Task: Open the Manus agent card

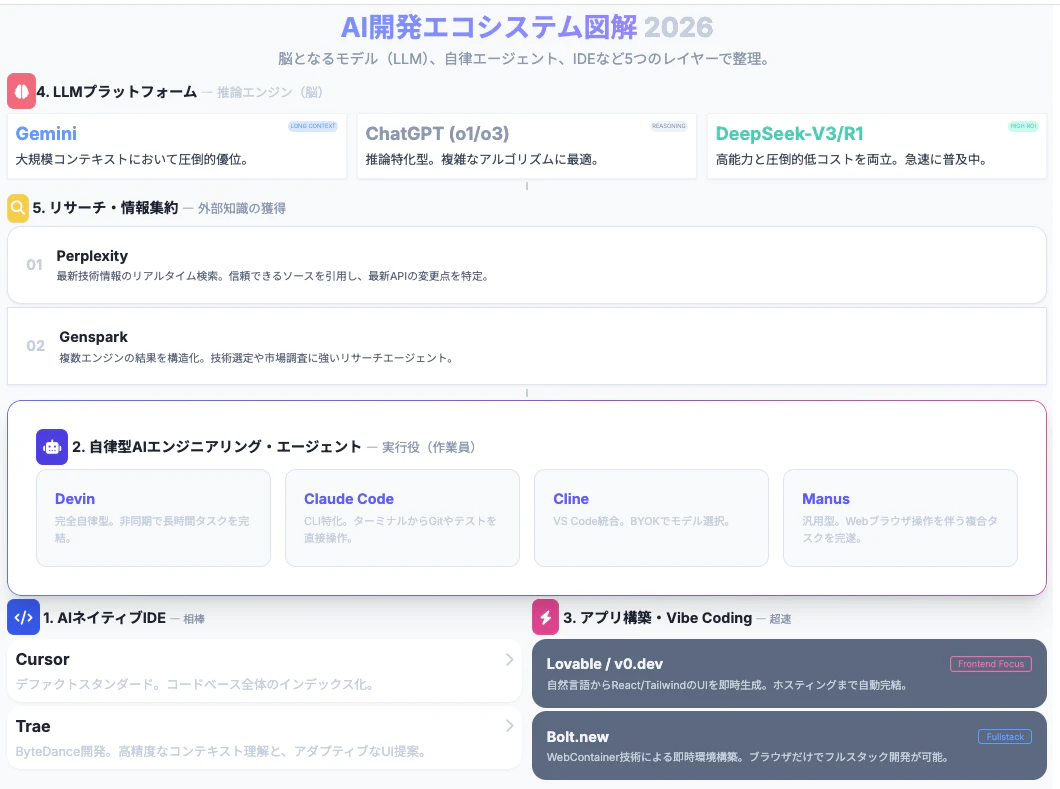Action: [x=900, y=518]
